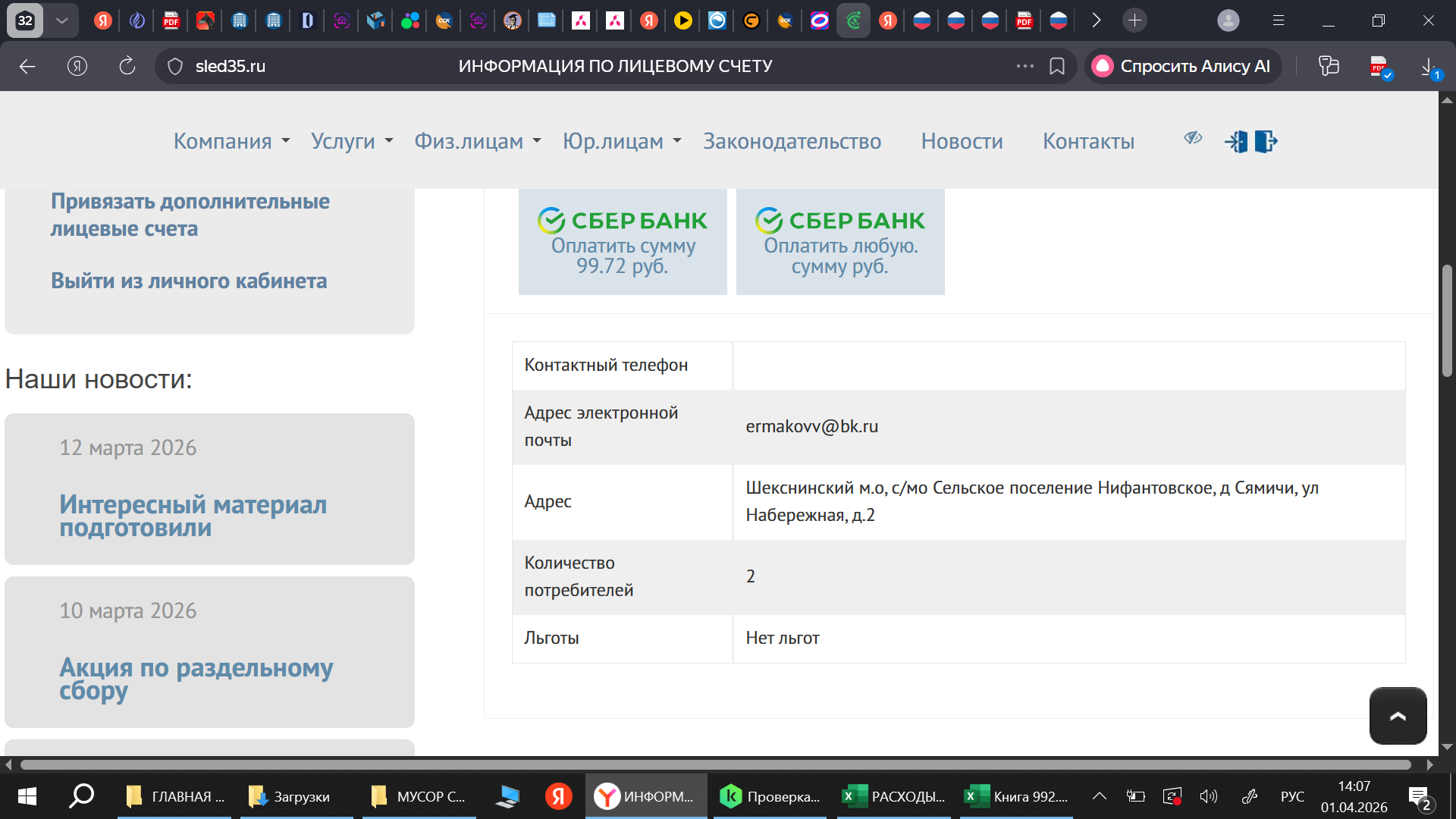Screen dimensions: 1456x819
Task: Bookmark this page with the bookmark icon
Action: pyautogui.click(x=1056, y=66)
